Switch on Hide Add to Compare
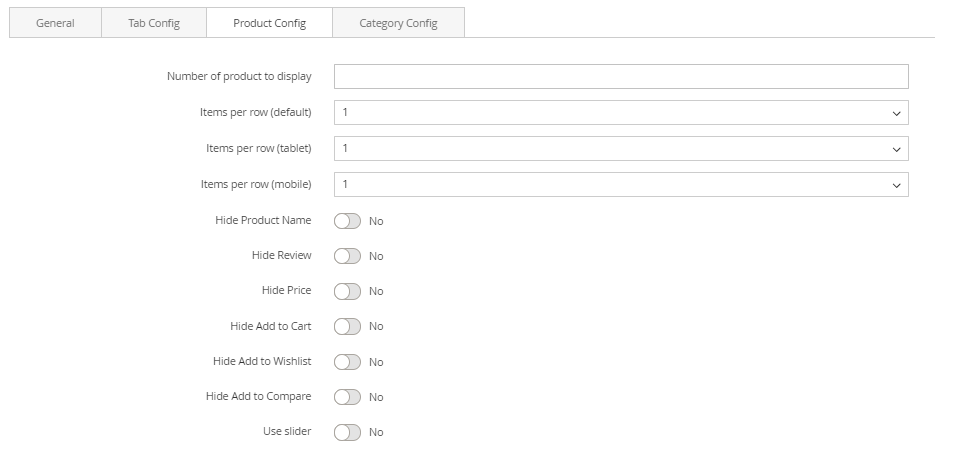The image size is (978, 464). point(347,397)
